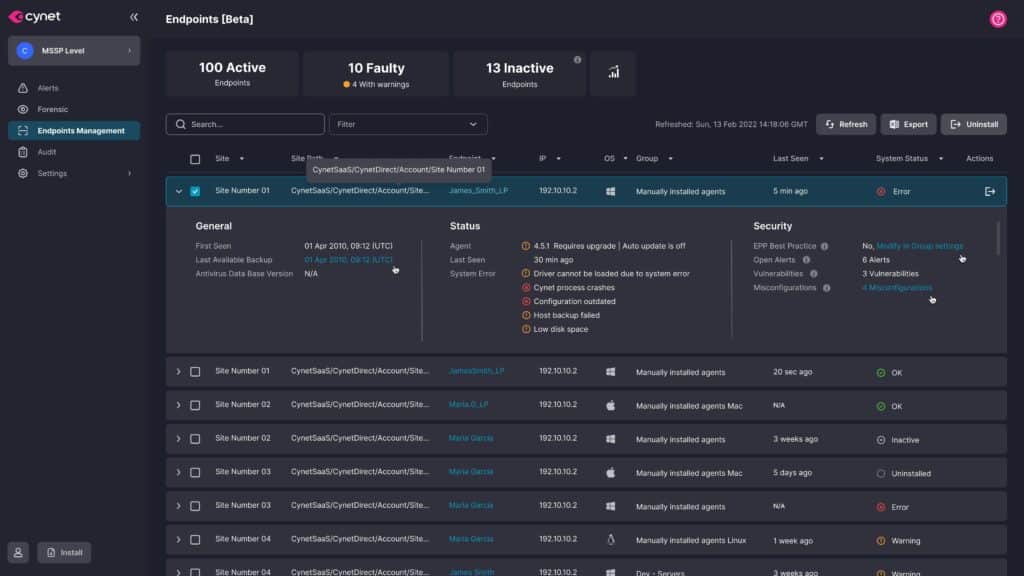The image size is (1024, 576).
Task: Open the user profile icon at bottom left
Action: click(x=18, y=552)
